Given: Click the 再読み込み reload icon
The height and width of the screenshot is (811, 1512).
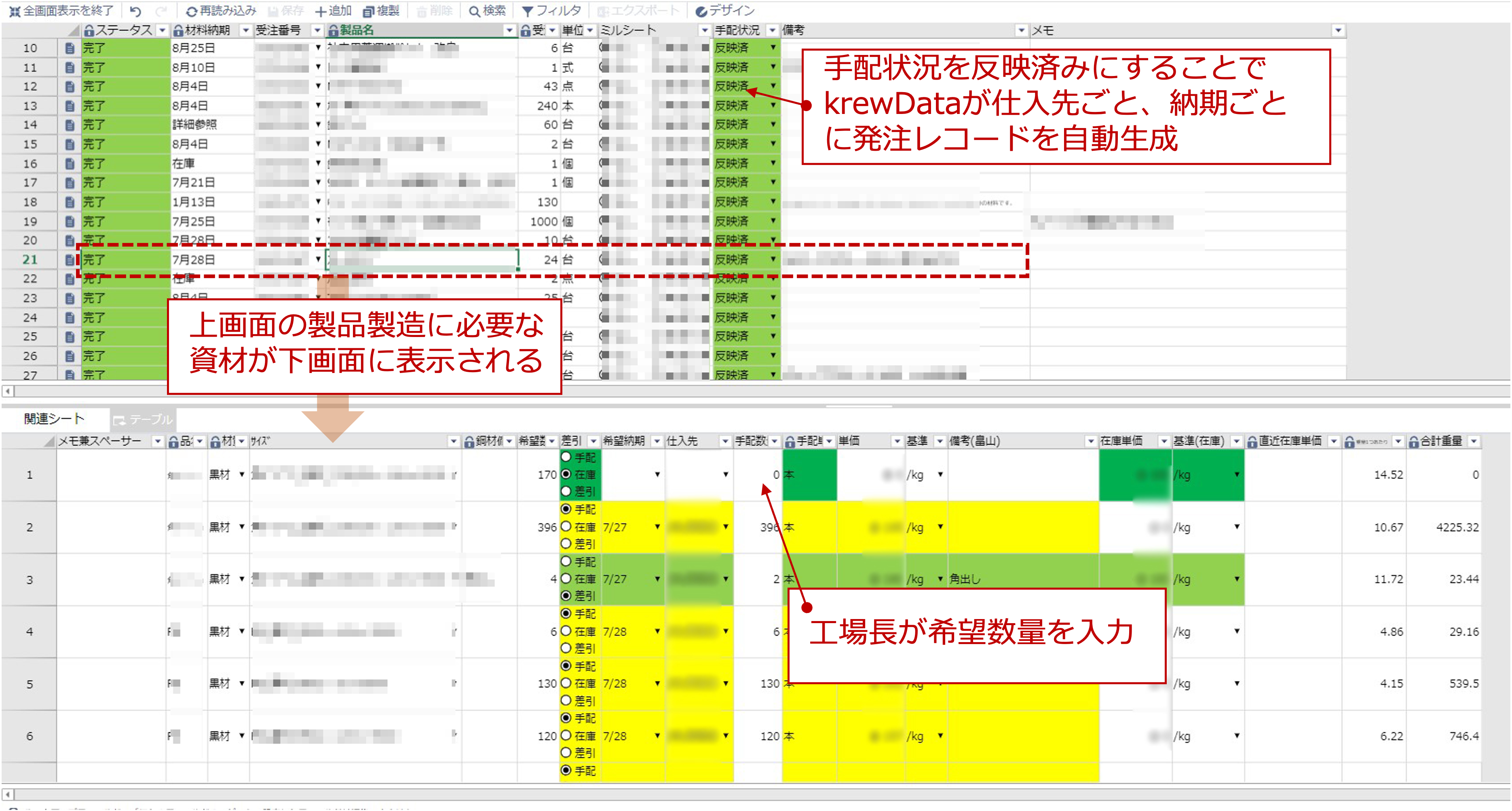Looking at the screenshot, I should click(191, 11).
